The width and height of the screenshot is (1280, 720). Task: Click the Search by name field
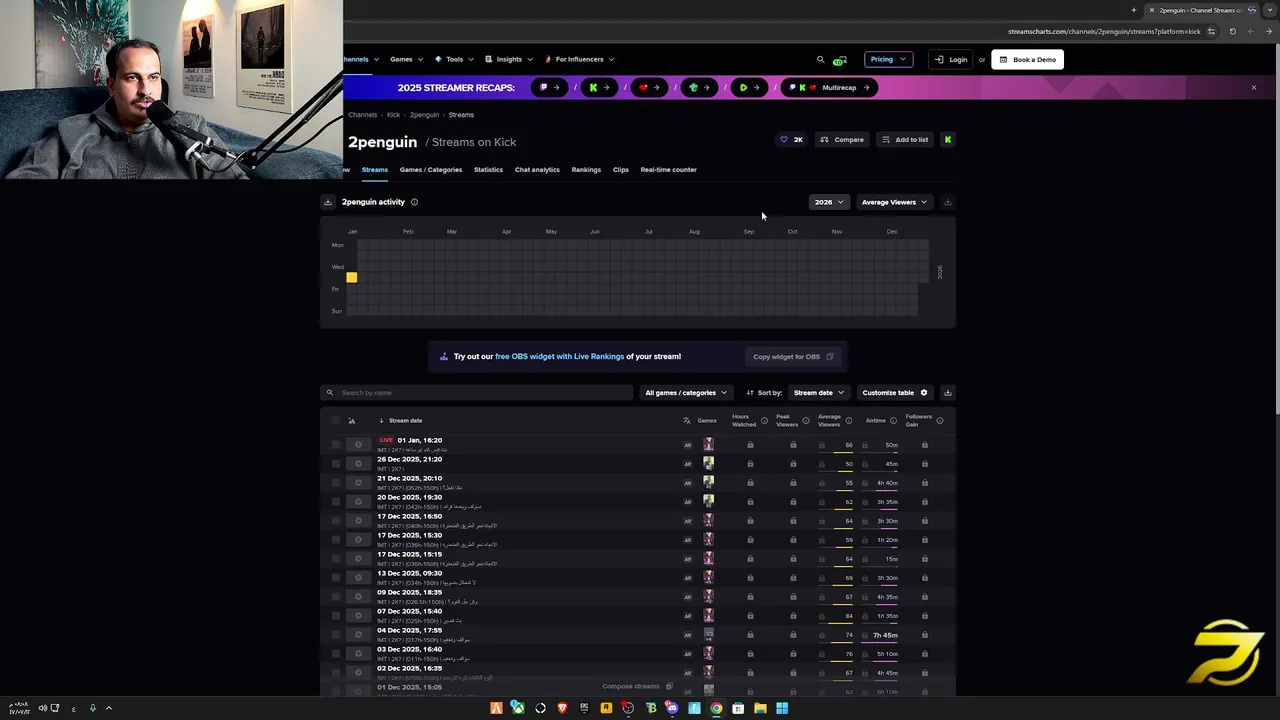click(477, 393)
